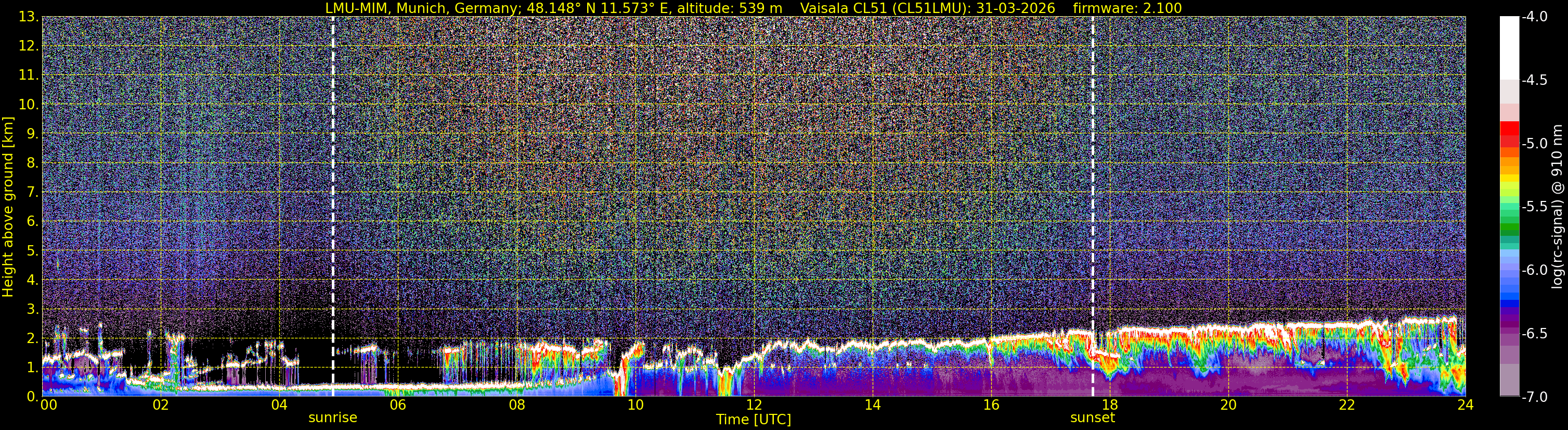Click the '04' time axis tick label
Viewport: 1568px width, 430px height.
click(279, 405)
